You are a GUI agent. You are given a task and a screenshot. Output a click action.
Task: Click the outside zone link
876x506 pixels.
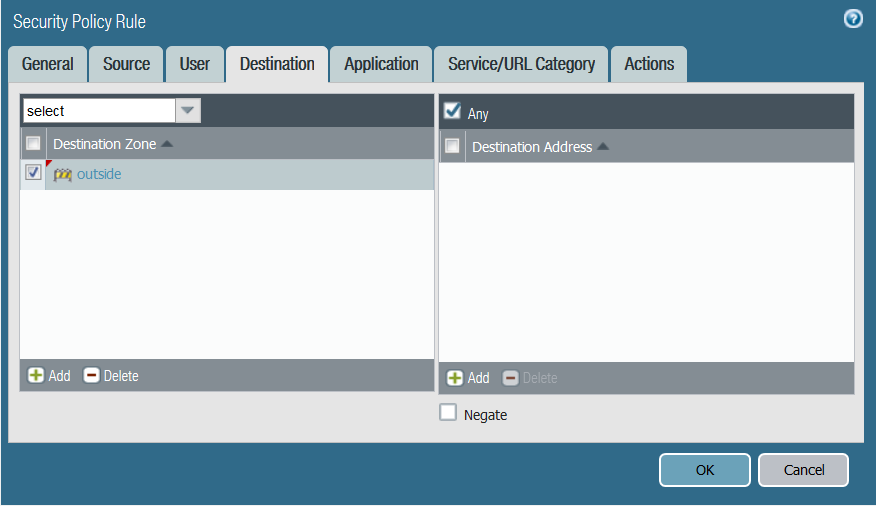[99, 174]
